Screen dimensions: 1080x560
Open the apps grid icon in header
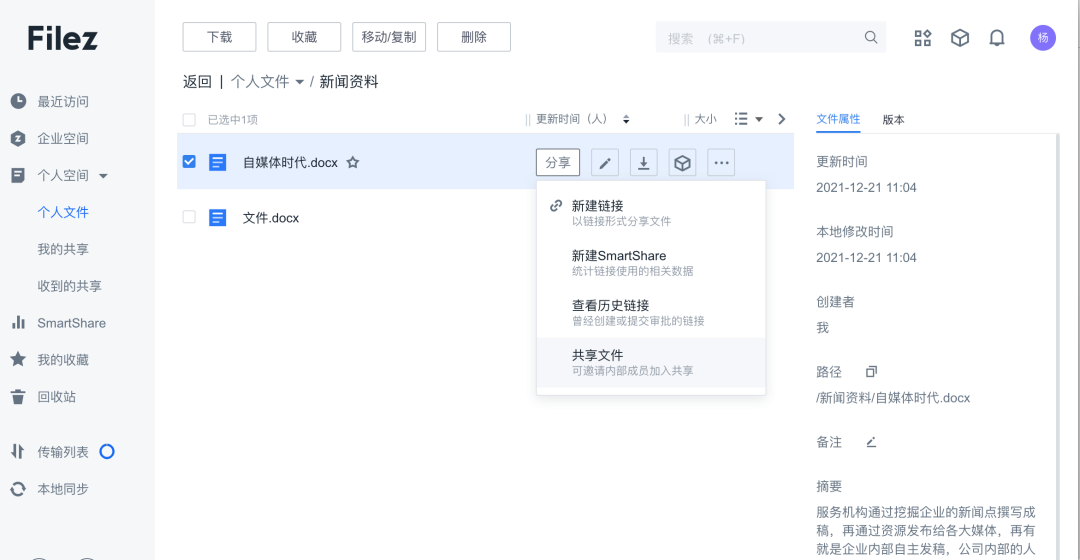922,38
